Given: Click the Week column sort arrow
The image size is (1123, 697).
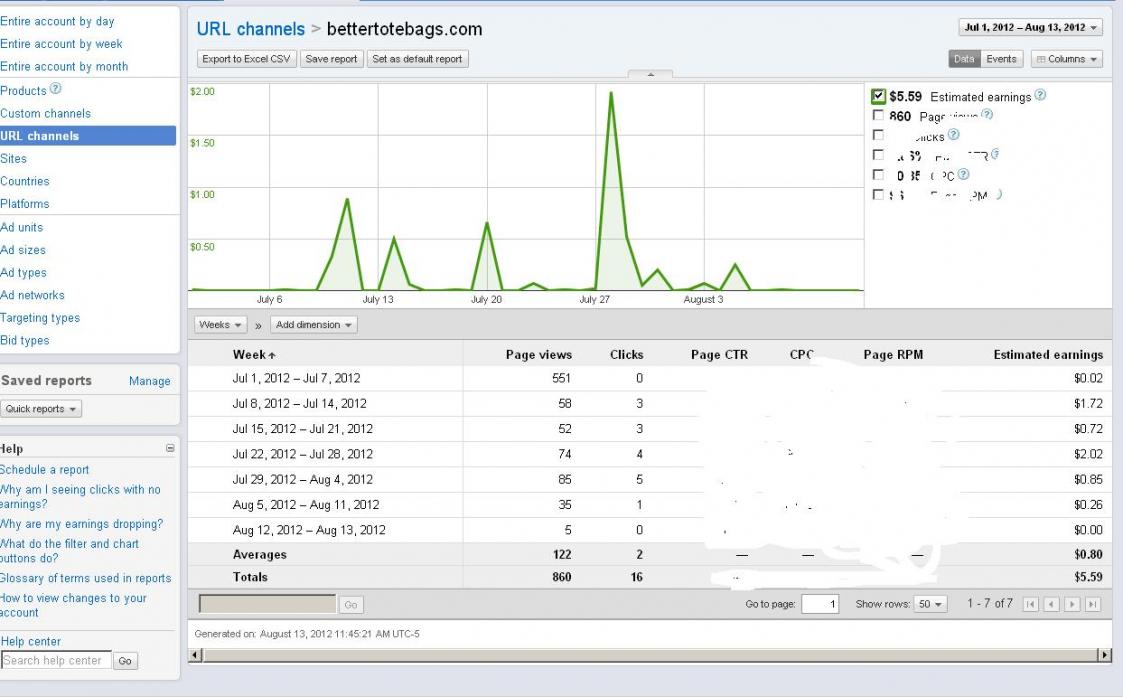Looking at the screenshot, I should (x=272, y=355).
